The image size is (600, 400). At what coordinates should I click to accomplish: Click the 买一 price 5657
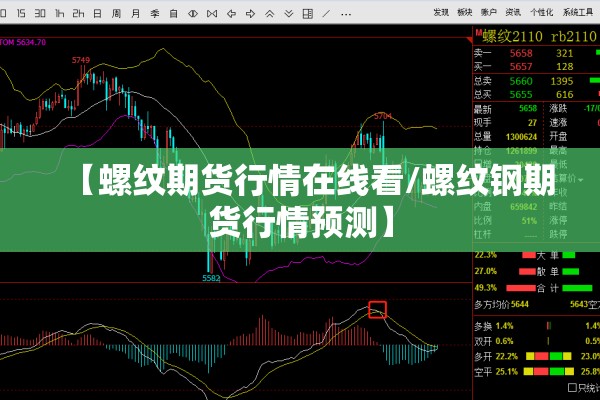(x=521, y=67)
